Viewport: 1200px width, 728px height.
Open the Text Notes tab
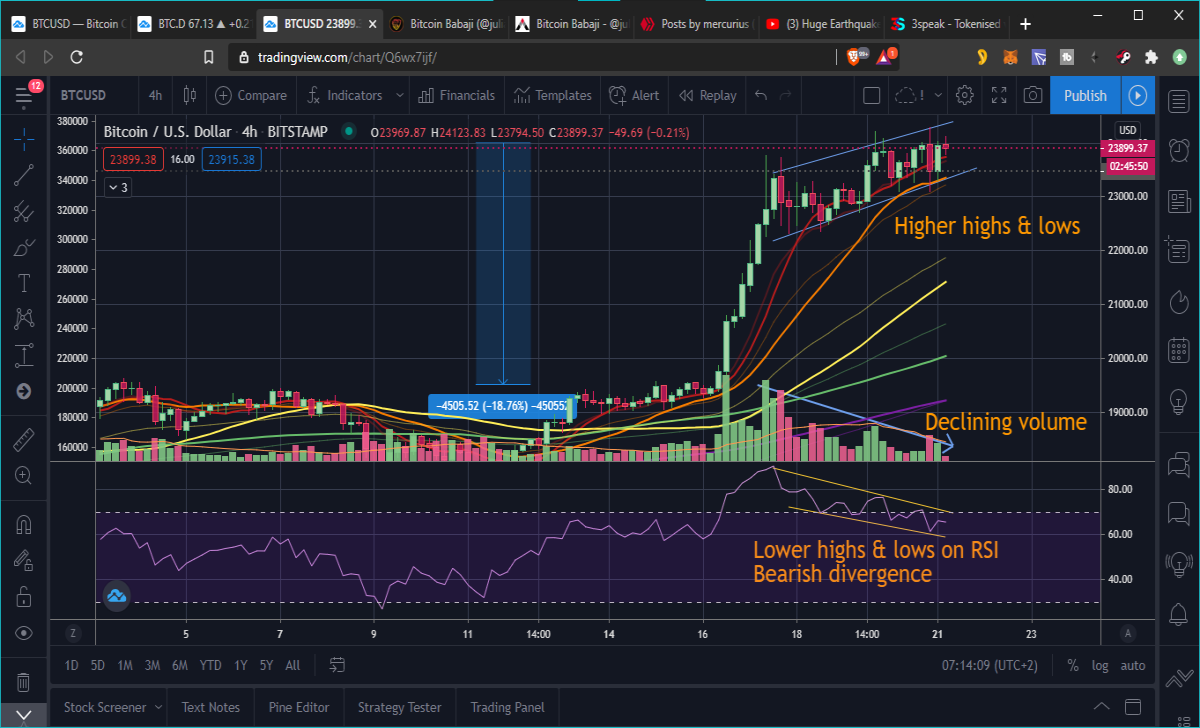tap(211, 707)
